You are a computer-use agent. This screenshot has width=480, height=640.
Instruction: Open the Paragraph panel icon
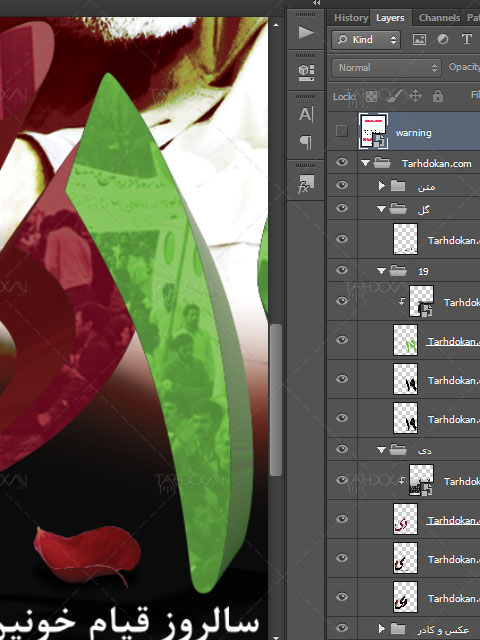tap(306, 143)
